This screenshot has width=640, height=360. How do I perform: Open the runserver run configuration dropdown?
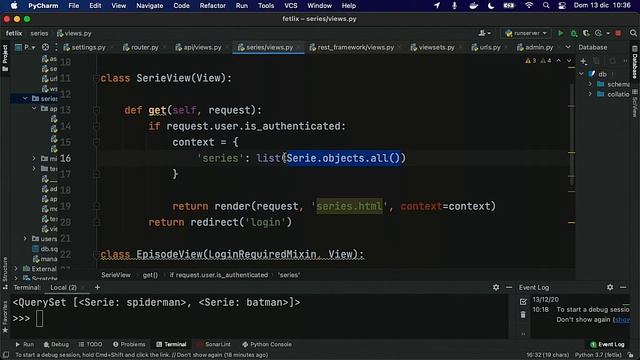pyautogui.click(x=526, y=33)
